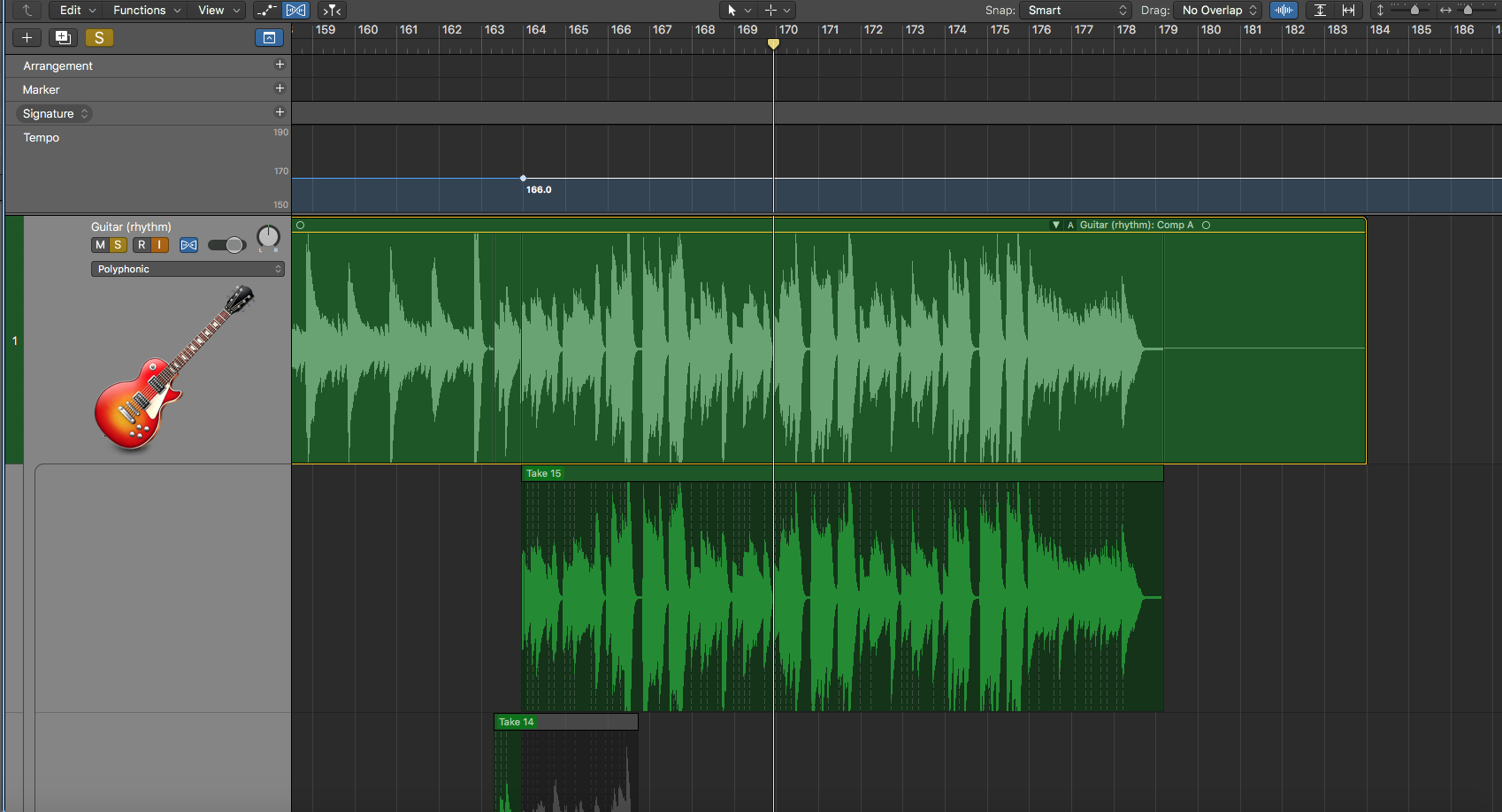Open the command-click tool menu
Image resolution: width=1502 pixels, height=812 pixels.
tap(777, 11)
